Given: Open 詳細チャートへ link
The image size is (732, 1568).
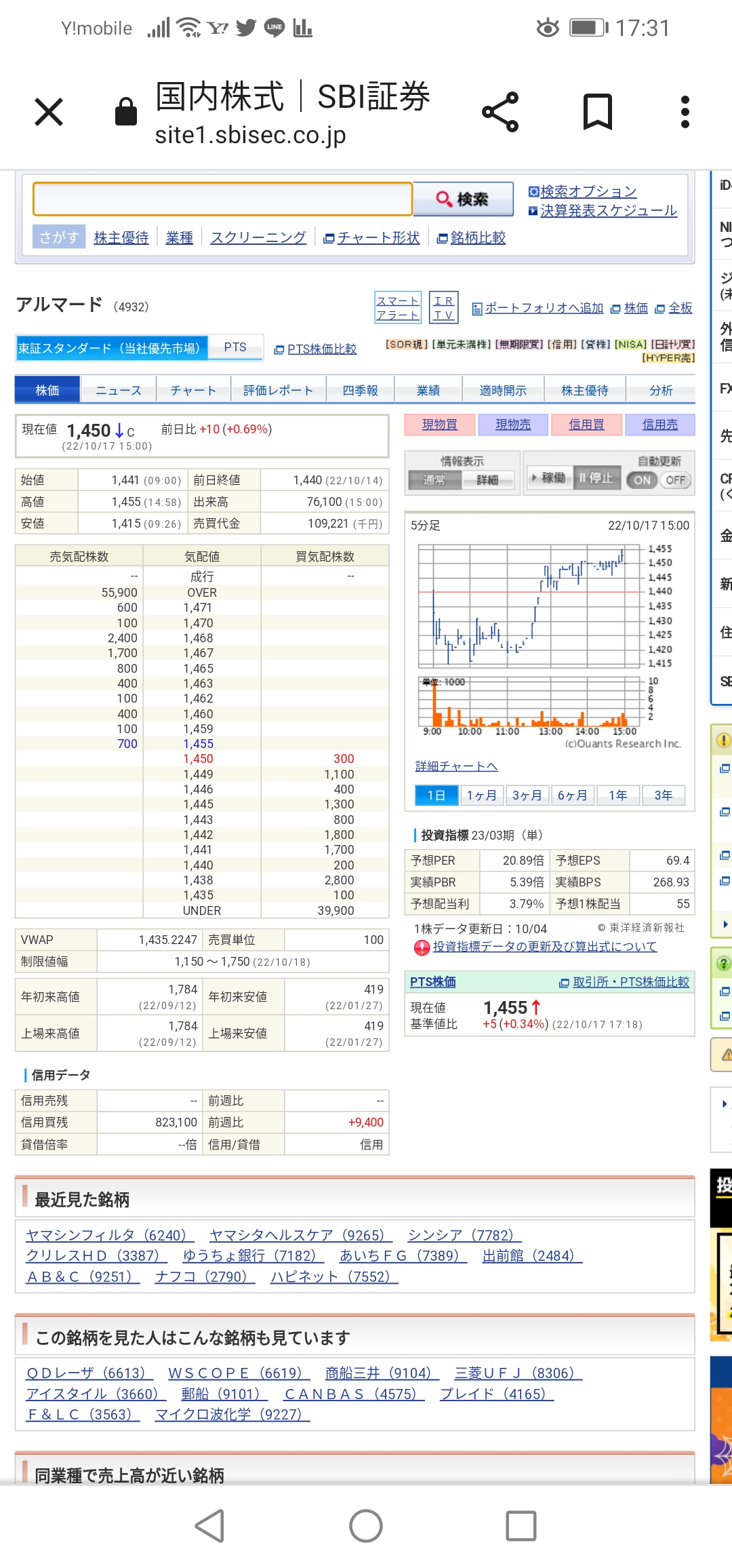Looking at the screenshot, I should click(457, 766).
